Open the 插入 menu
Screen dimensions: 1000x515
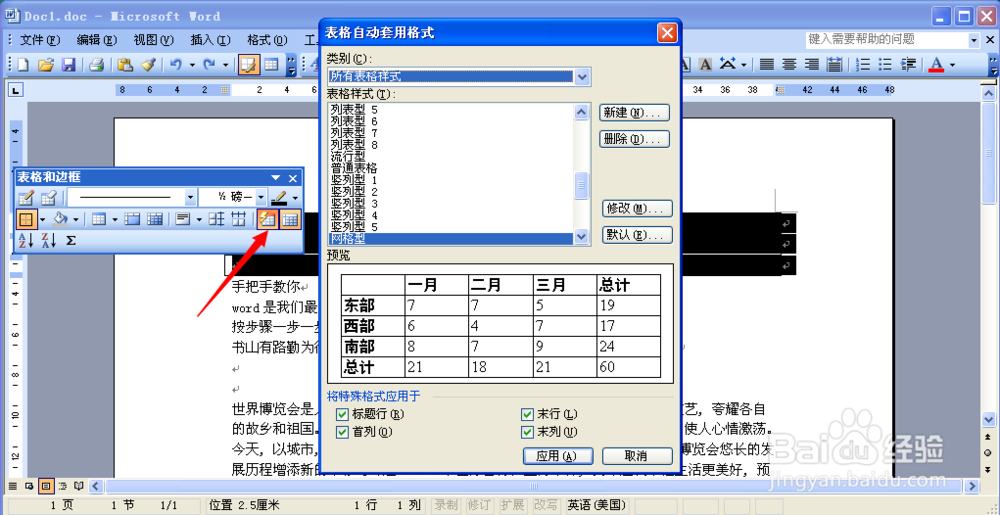pos(210,40)
